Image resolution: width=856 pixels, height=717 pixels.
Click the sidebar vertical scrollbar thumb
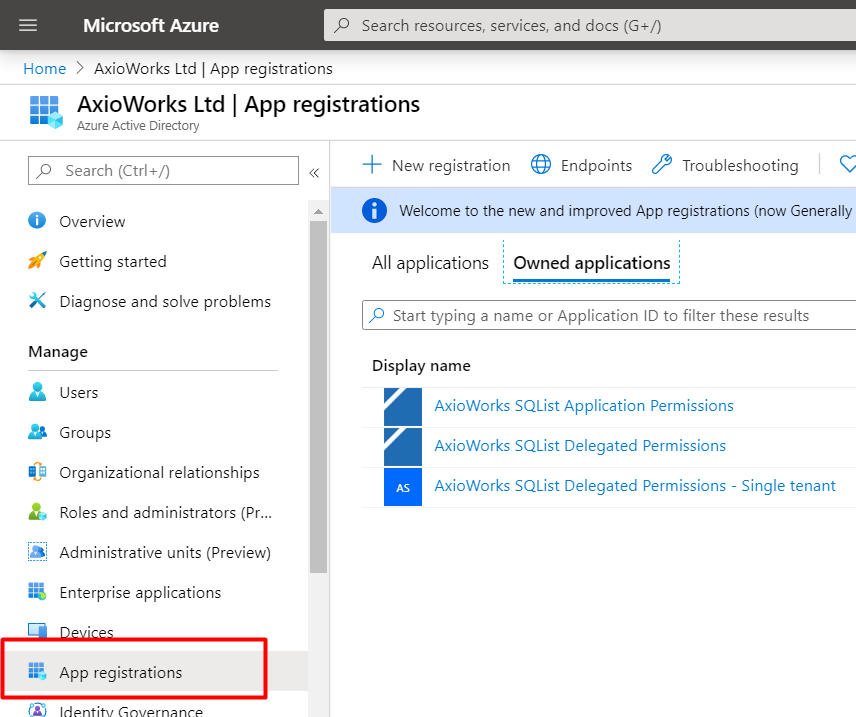[x=318, y=397]
